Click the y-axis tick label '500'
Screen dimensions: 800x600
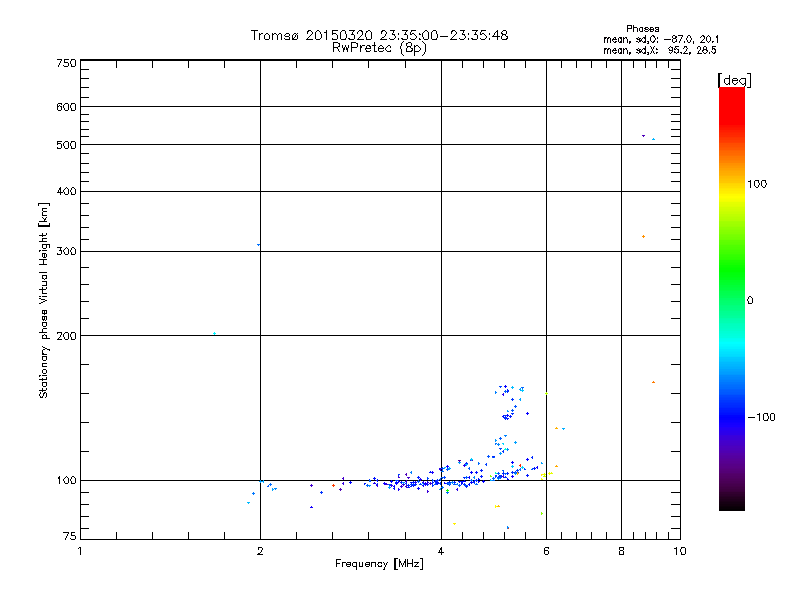coord(66,145)
